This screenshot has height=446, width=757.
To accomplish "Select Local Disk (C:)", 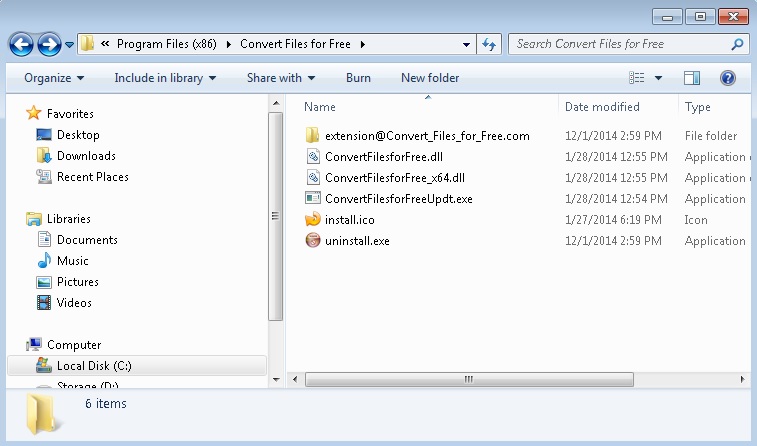I will 137,366.
